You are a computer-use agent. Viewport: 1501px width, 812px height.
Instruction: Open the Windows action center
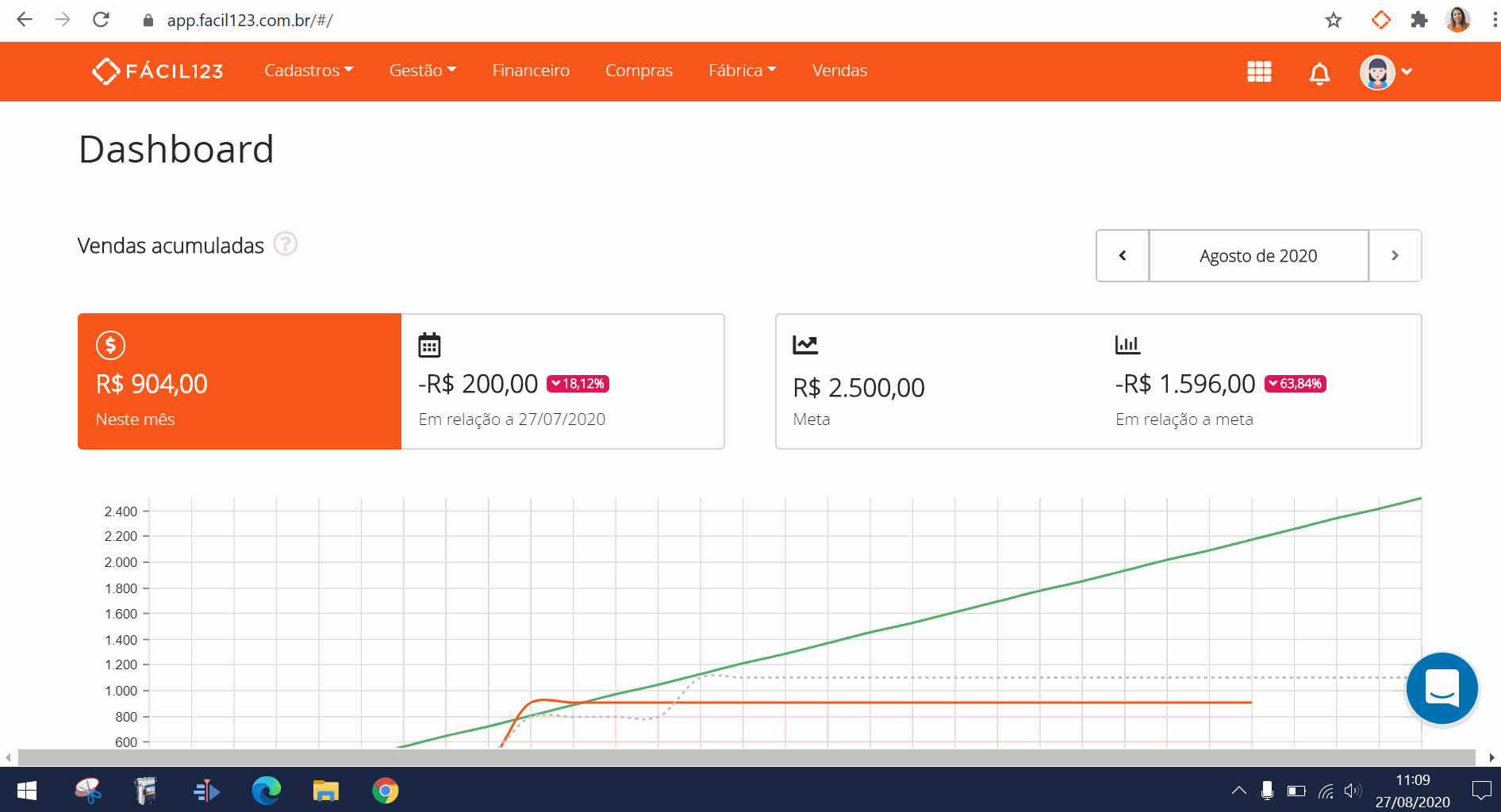tap(1481, 791)
